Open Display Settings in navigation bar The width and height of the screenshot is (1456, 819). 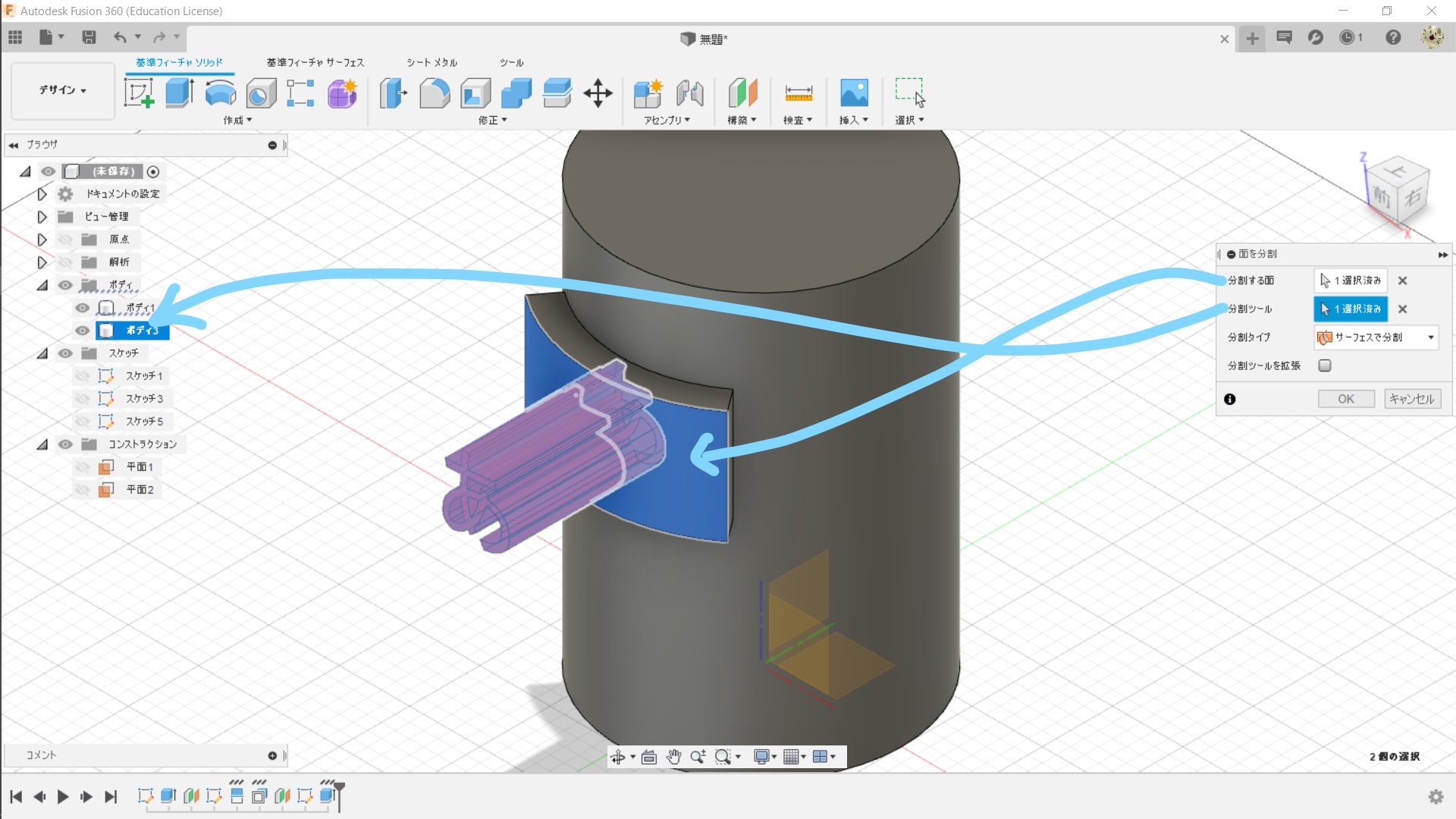click(x=761, y=757)
